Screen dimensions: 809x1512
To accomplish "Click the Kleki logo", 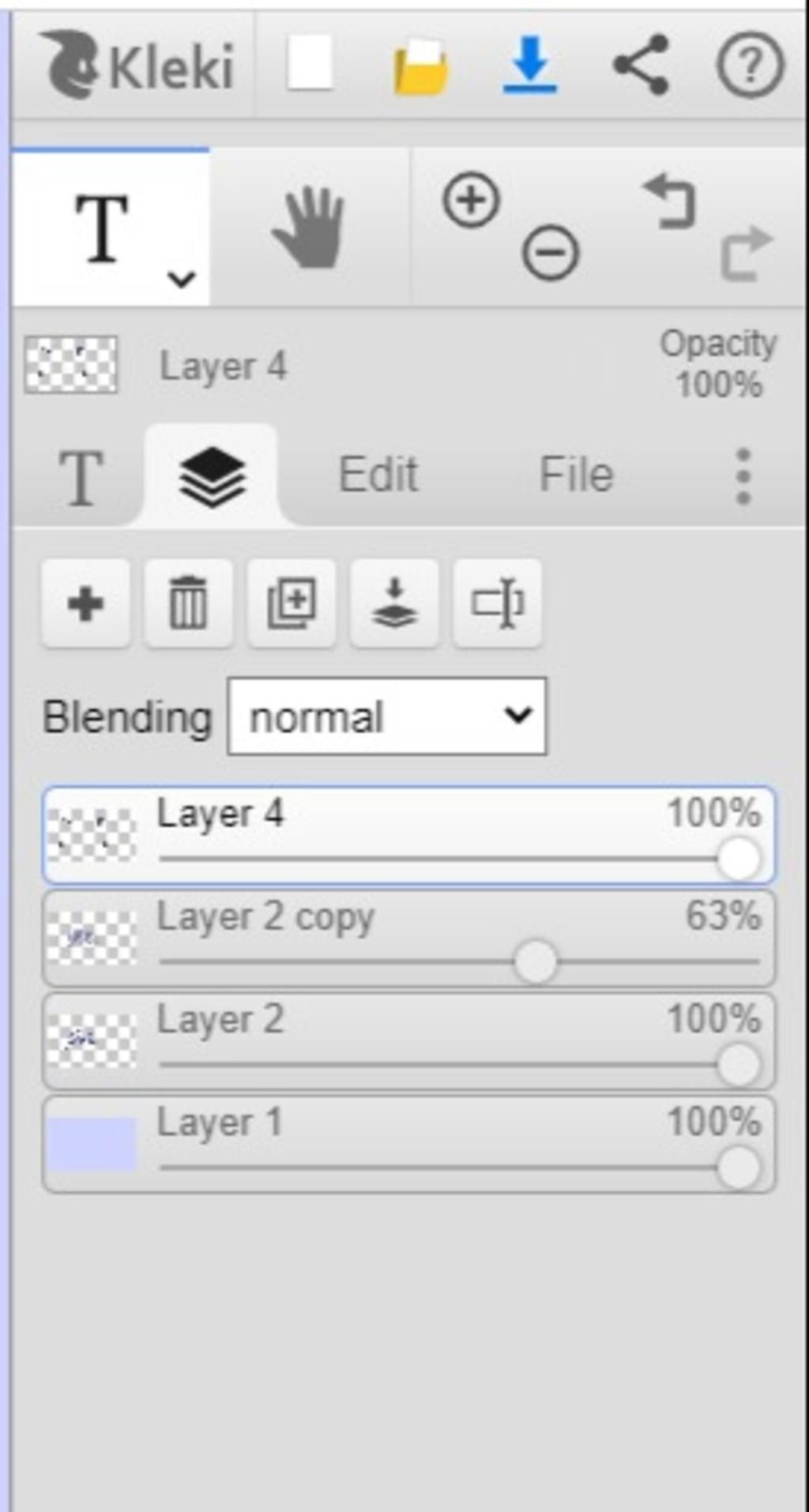I will (137, 65).
